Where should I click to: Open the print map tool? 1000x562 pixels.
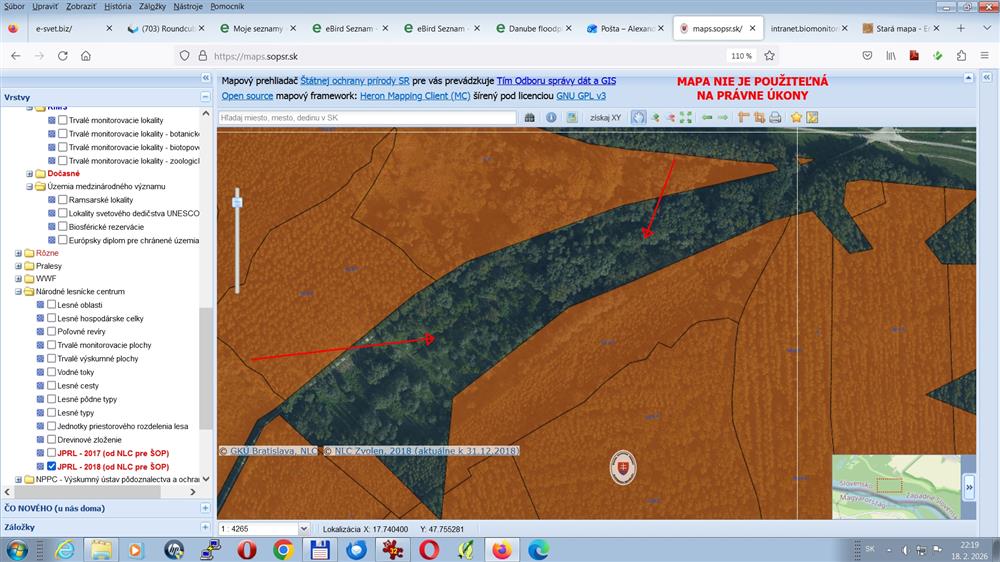coord(775,117)
